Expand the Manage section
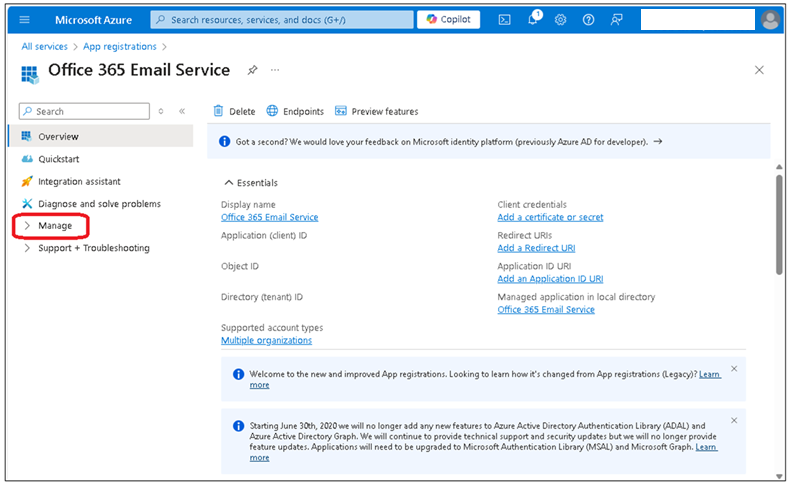 pos(51,226)
